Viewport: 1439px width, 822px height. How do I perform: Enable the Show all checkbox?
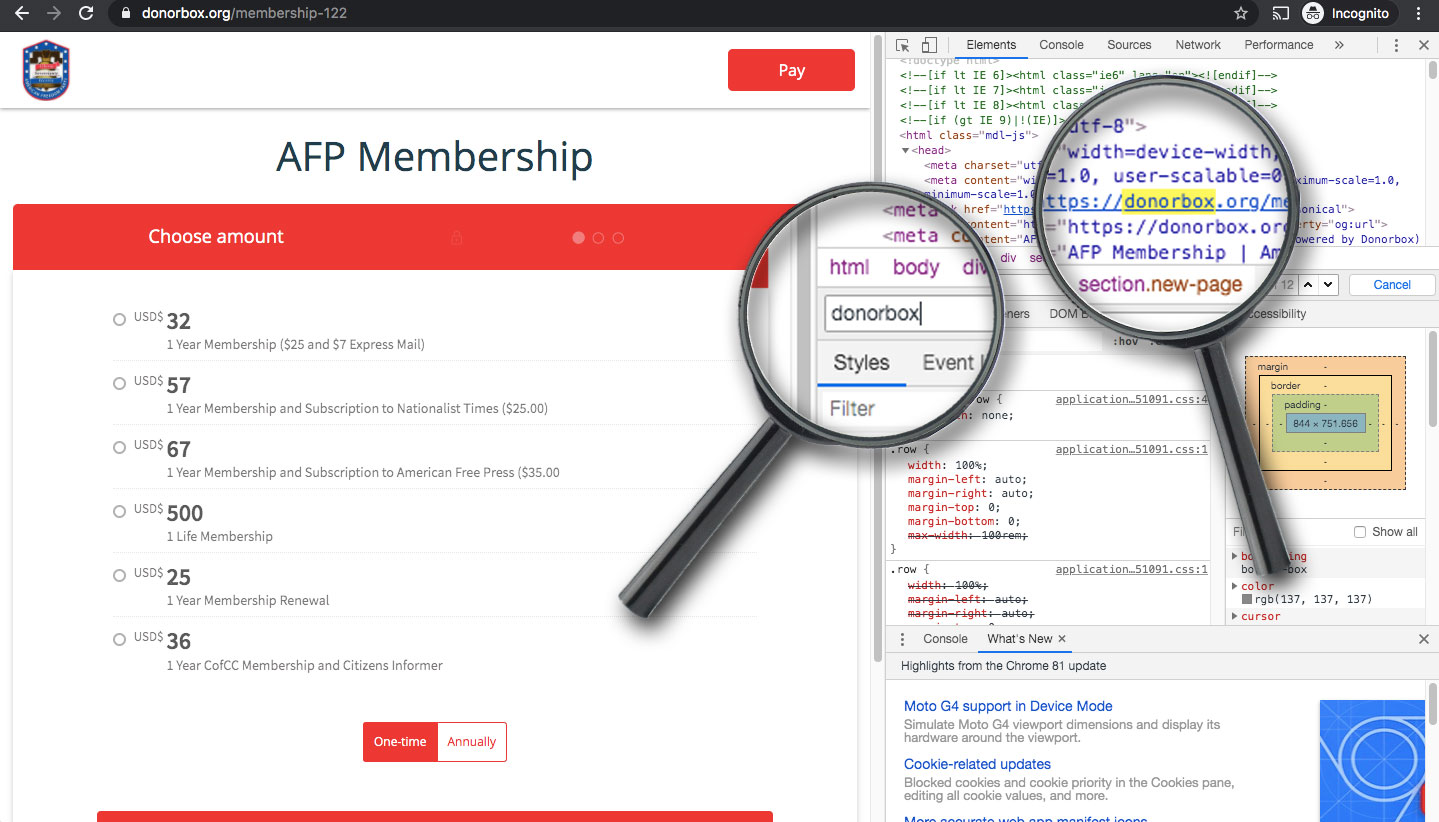point(1360,532)
